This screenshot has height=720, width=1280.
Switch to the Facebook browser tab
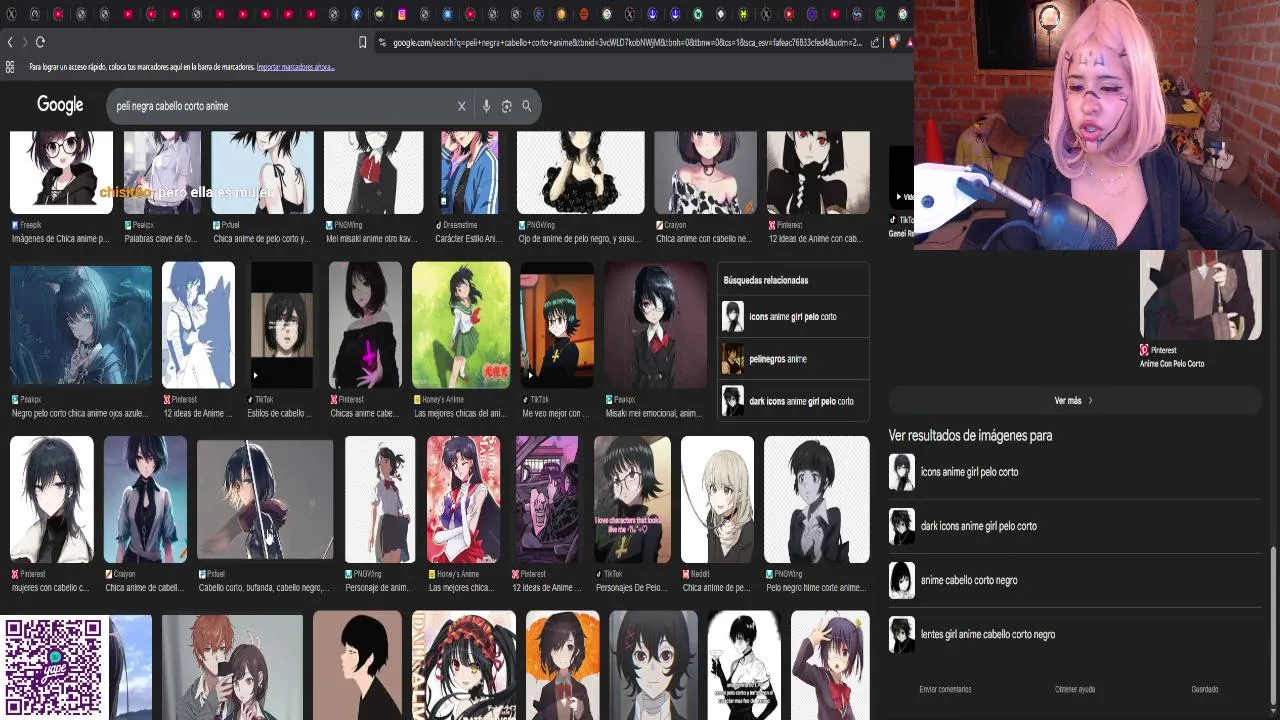[356, 14]
